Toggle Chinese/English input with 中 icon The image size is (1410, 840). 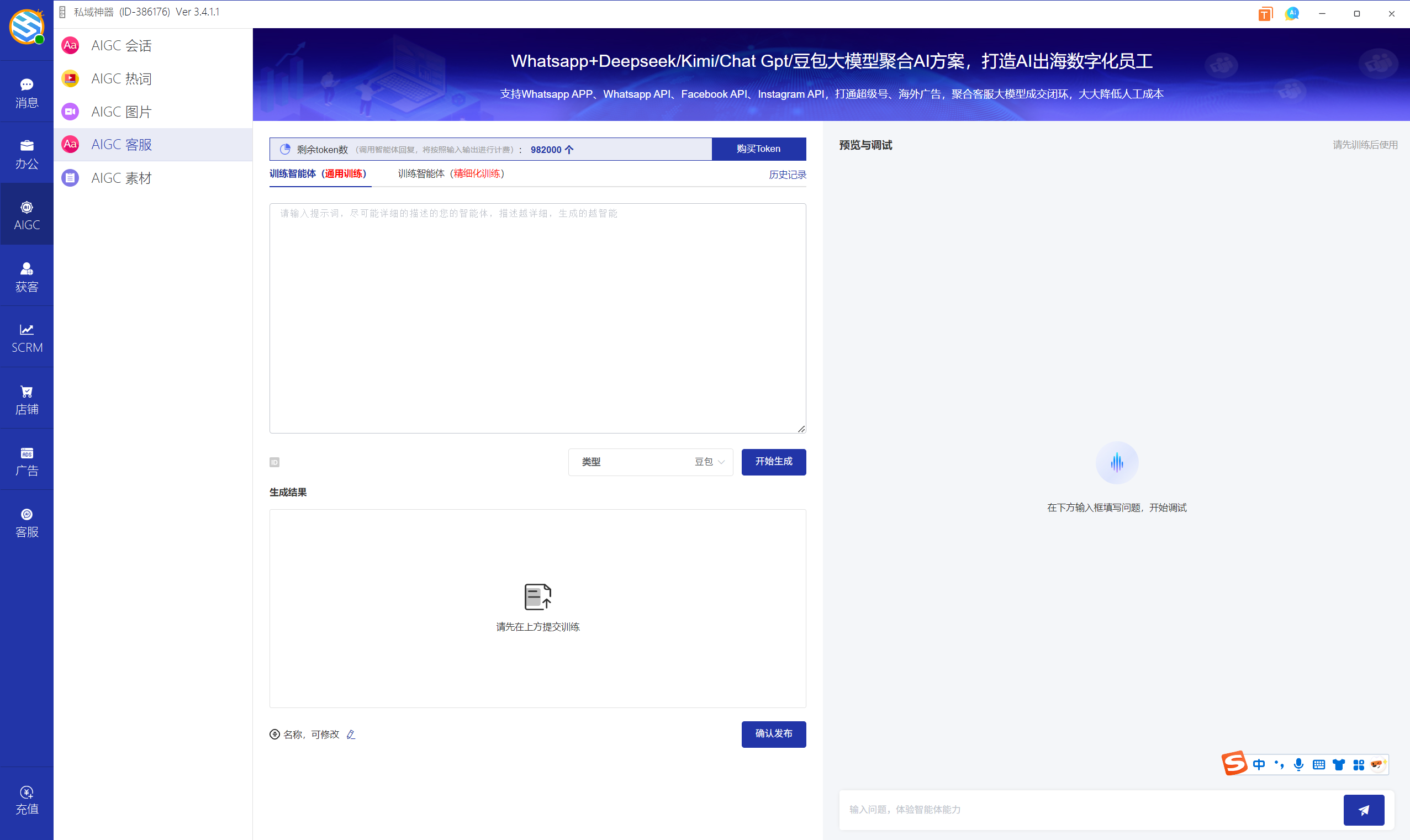tap(1259, 764)
